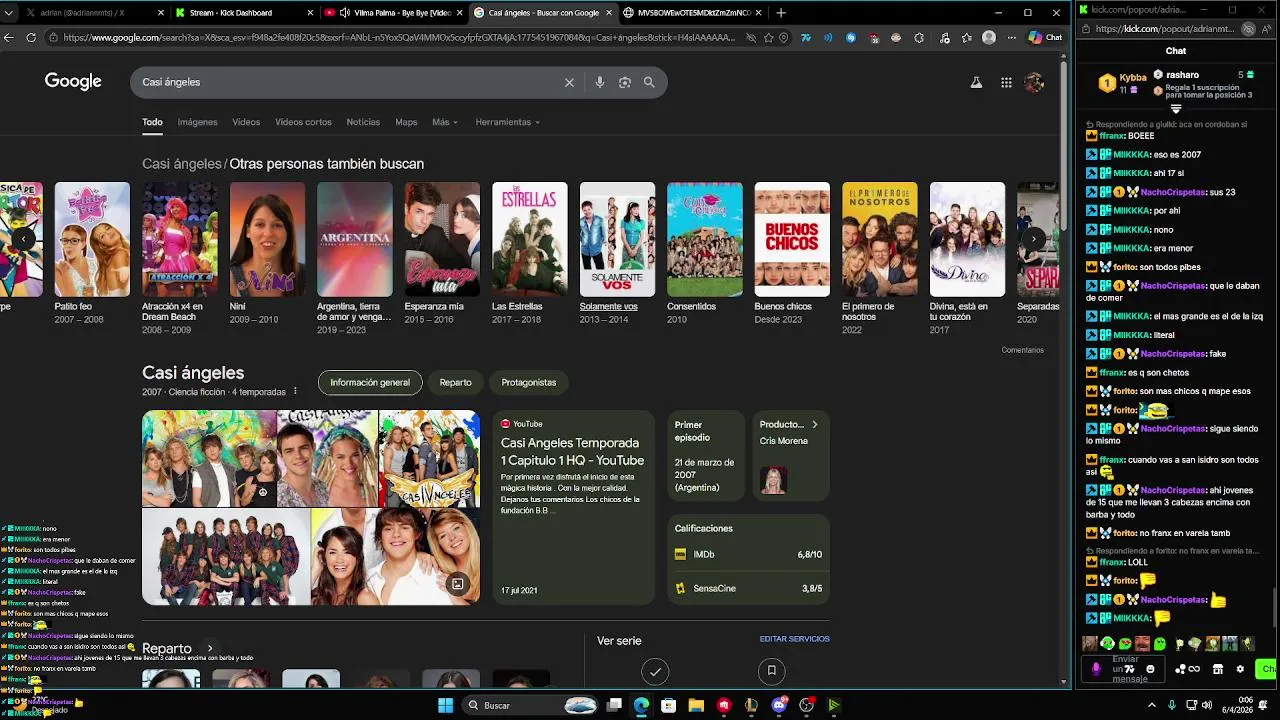This screenshot has height=720, width=1280.
Task: Expand the Productora card chevron
Action: pos(814,425)
